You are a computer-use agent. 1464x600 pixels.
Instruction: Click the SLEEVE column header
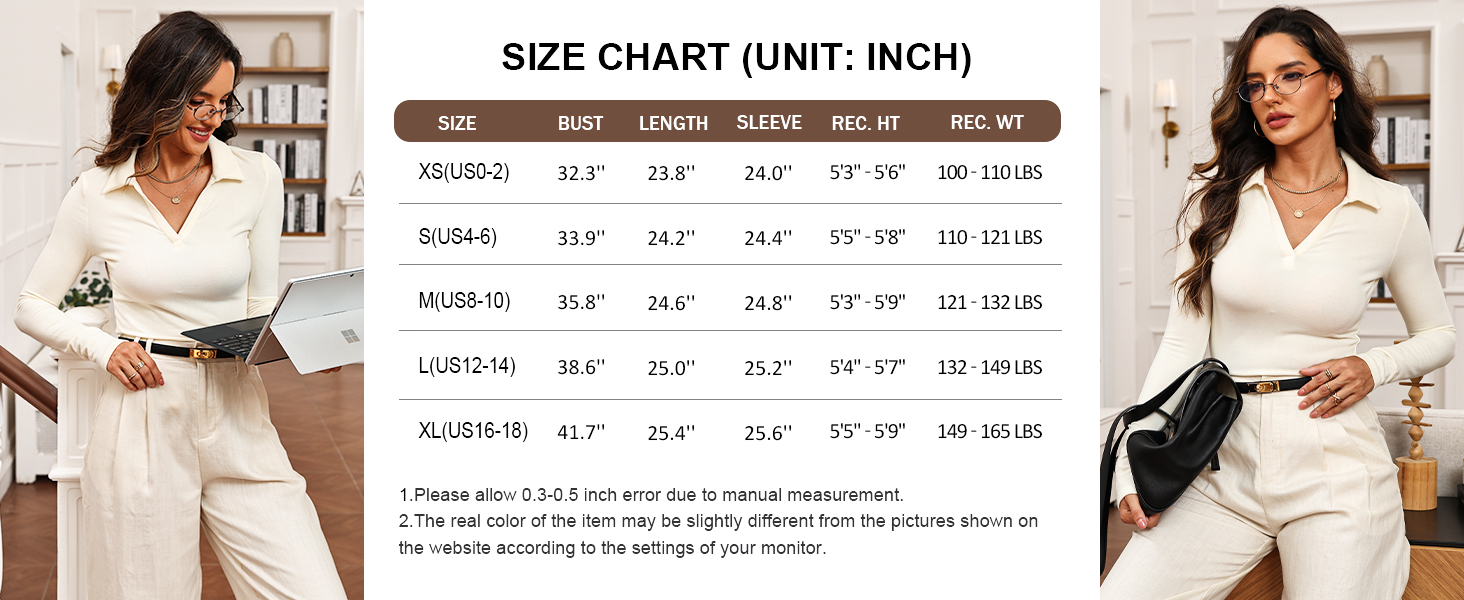(x=769, y=123)
